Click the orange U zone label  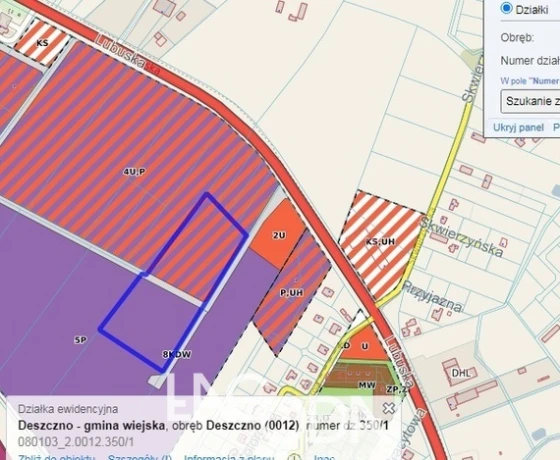click(365, 346)
